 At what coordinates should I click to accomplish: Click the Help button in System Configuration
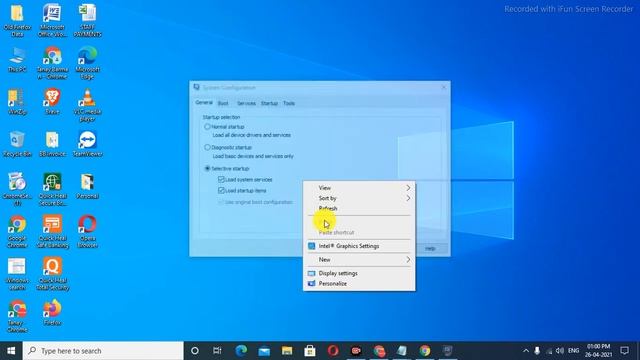pos(430,248)
